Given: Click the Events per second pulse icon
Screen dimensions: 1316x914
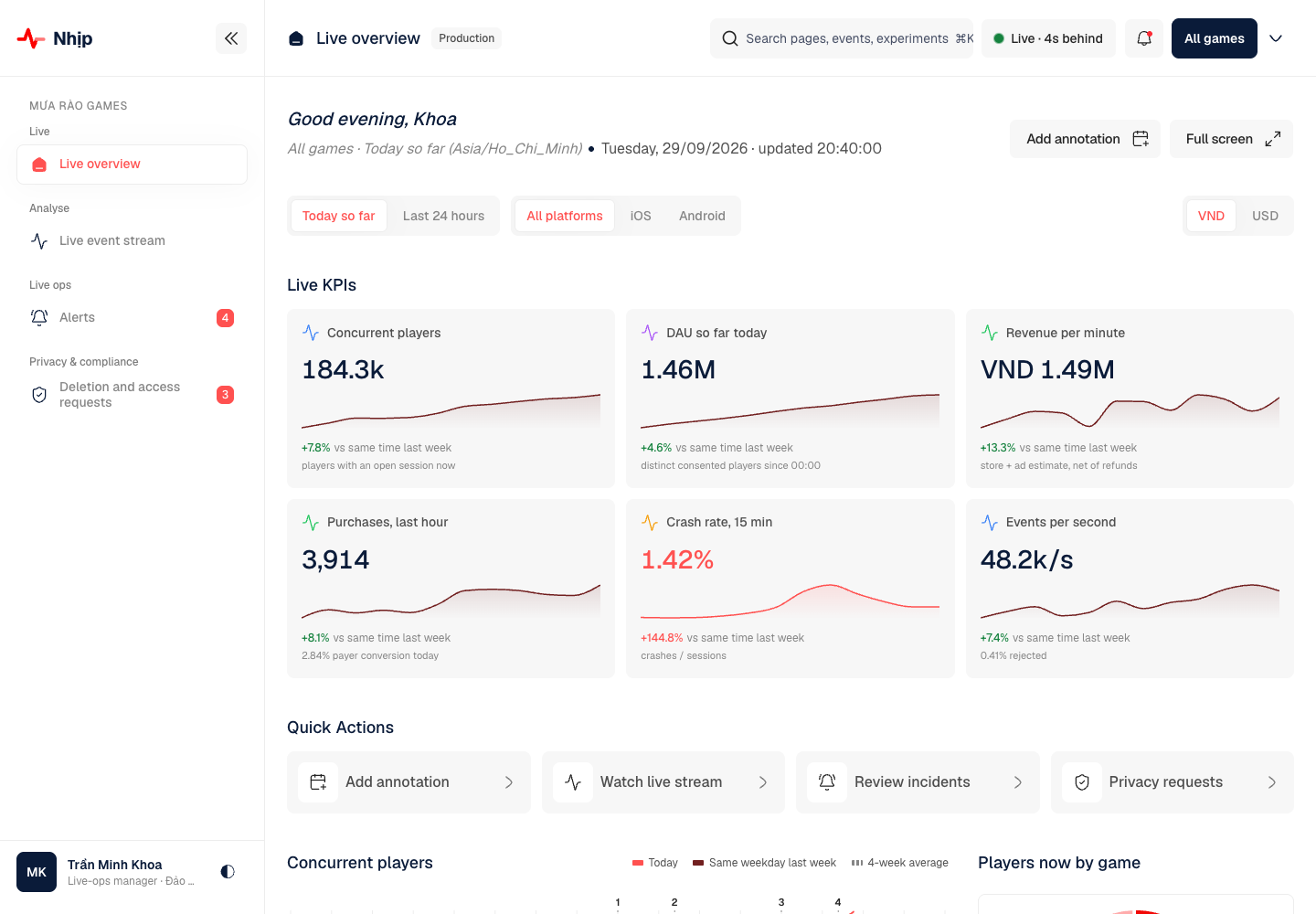Looking at the screenshot, I should 990,522.
